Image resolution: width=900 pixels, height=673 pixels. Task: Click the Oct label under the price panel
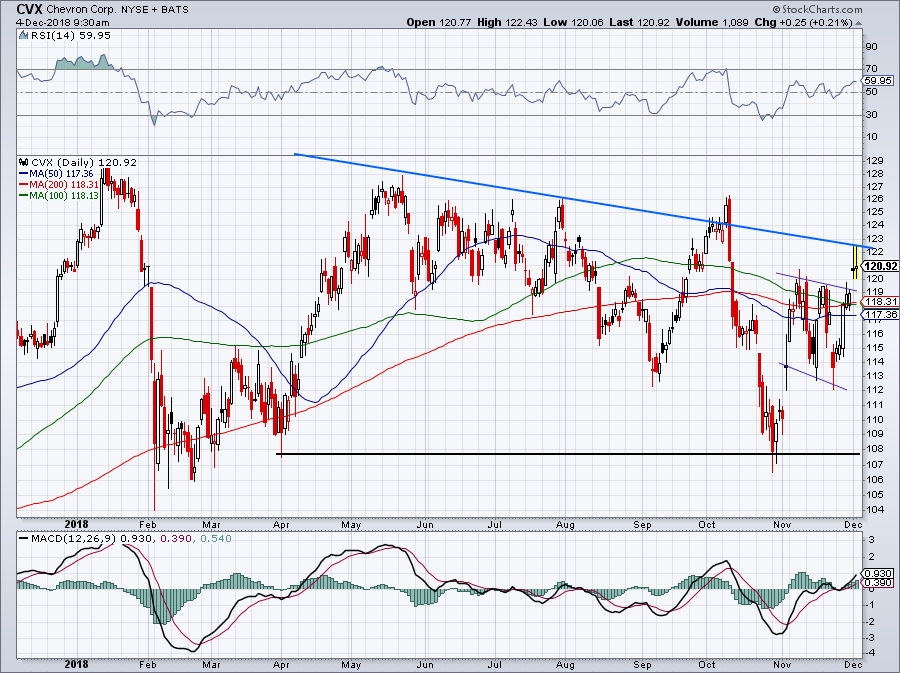point(707,525)
